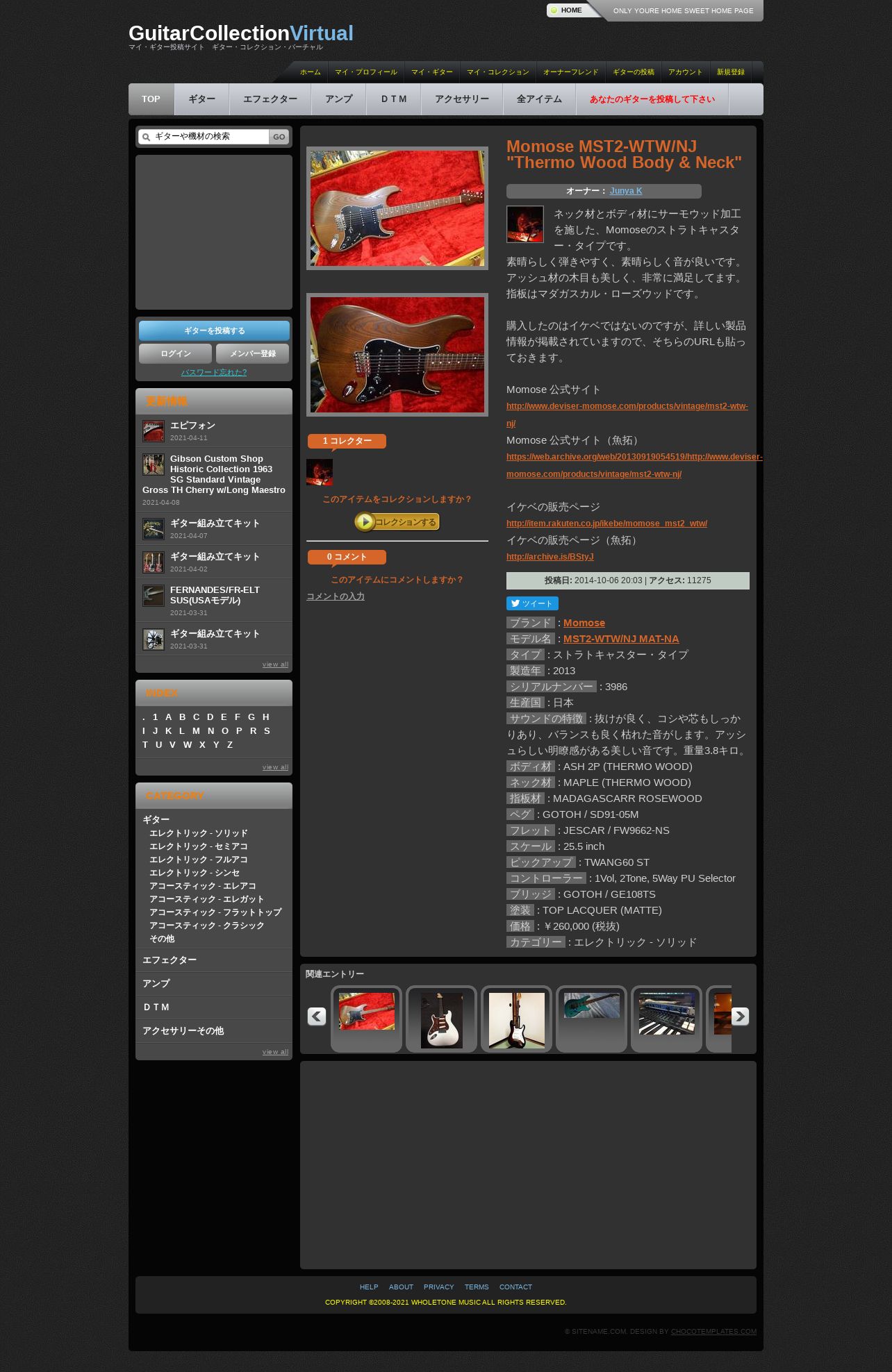The height and width of the screenshot is (1372, 892).
Task: Click the メンバー登録 button
Action: point(253,353)
